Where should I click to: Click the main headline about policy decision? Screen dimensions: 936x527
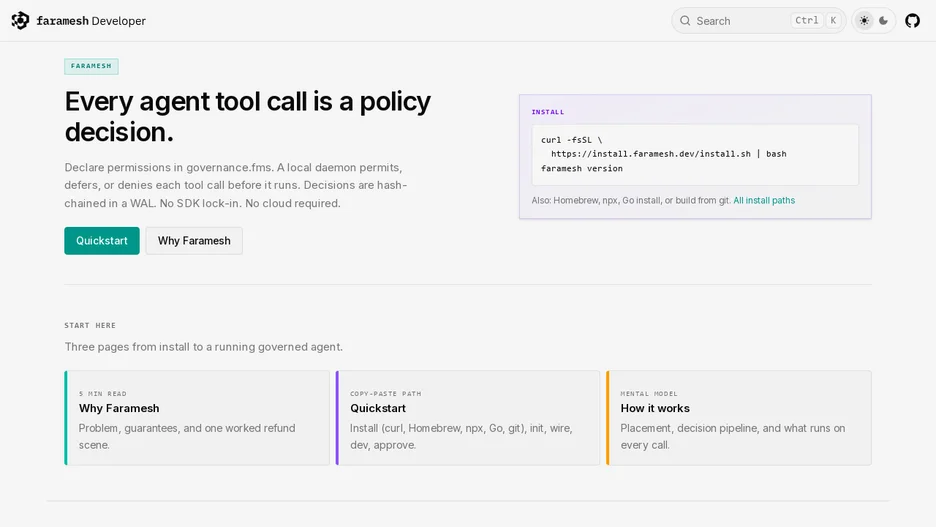point(248,116)
